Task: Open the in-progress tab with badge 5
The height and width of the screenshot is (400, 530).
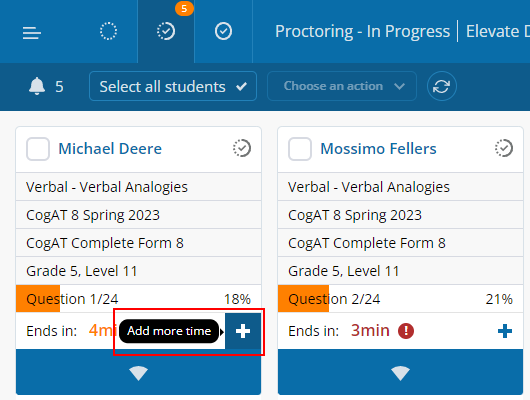Action: tap(166, 31)
